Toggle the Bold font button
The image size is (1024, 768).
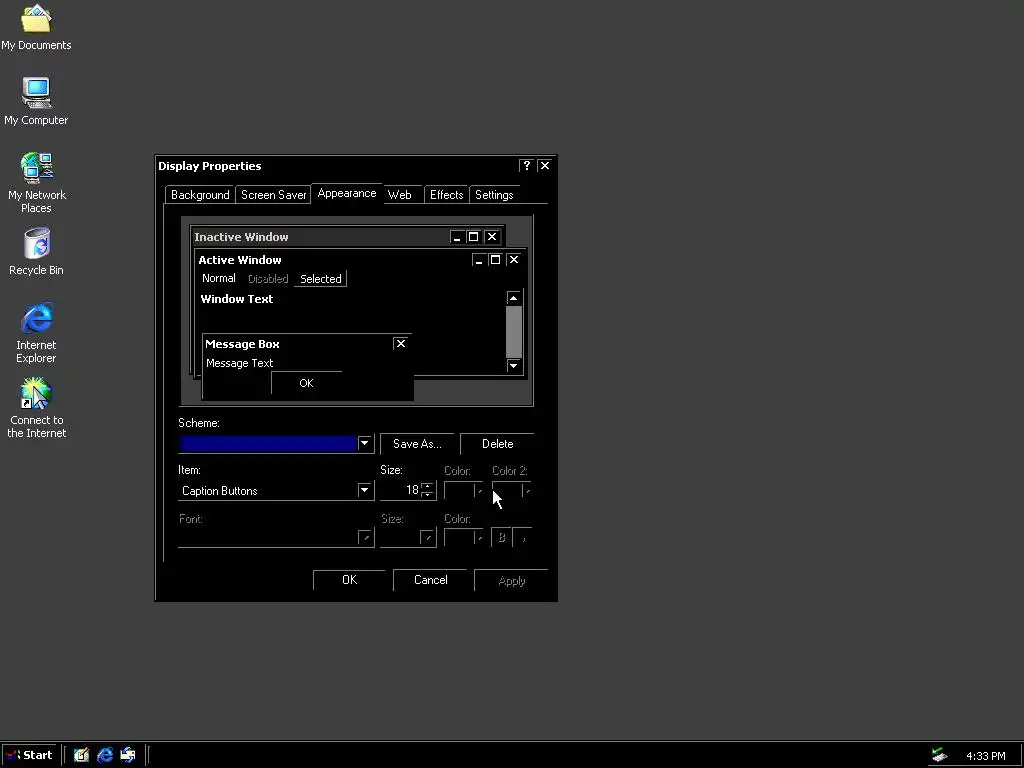(x=502, y=537)
